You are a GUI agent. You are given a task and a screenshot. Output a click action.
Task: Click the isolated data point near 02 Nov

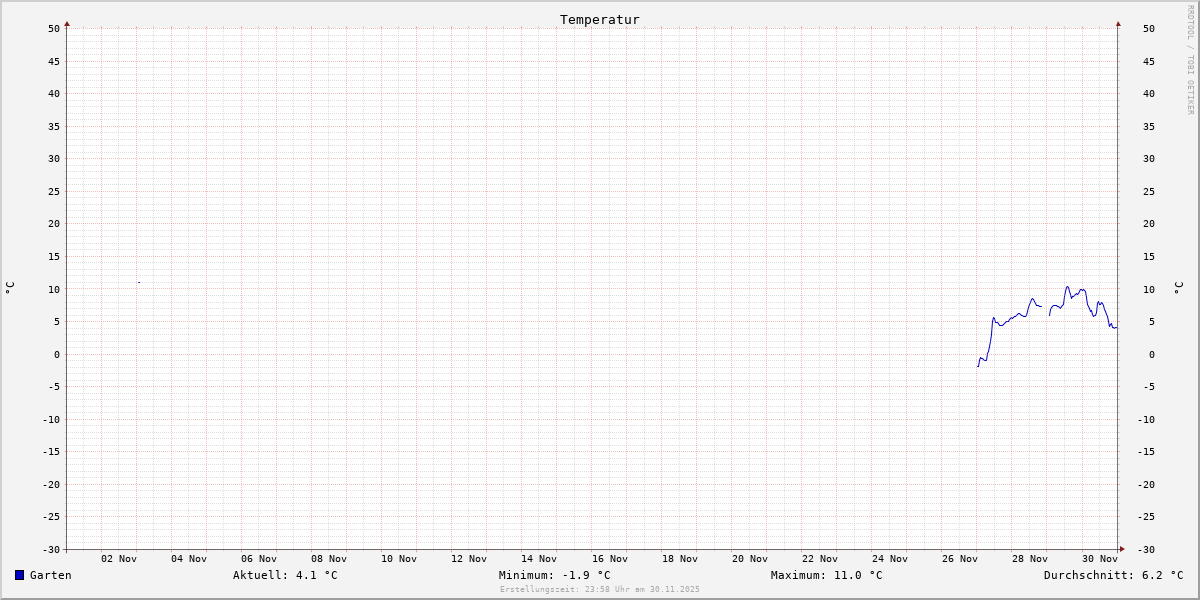click(139, 282)
